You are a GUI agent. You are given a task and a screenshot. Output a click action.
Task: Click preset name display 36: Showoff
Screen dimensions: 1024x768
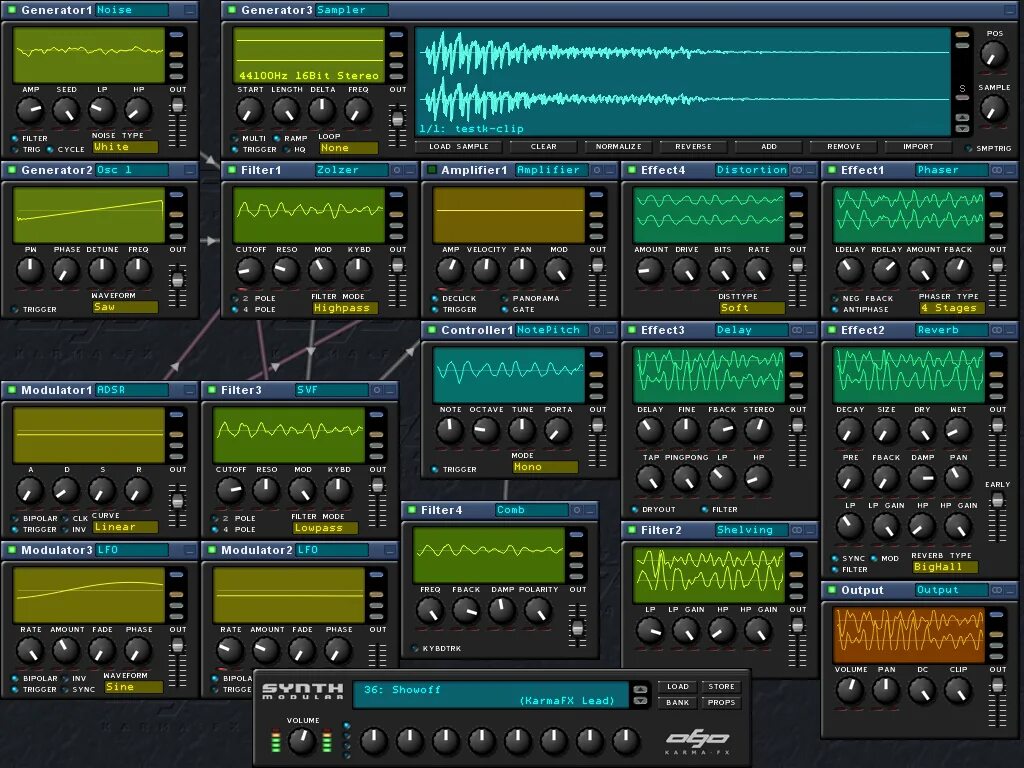point(490,695)
